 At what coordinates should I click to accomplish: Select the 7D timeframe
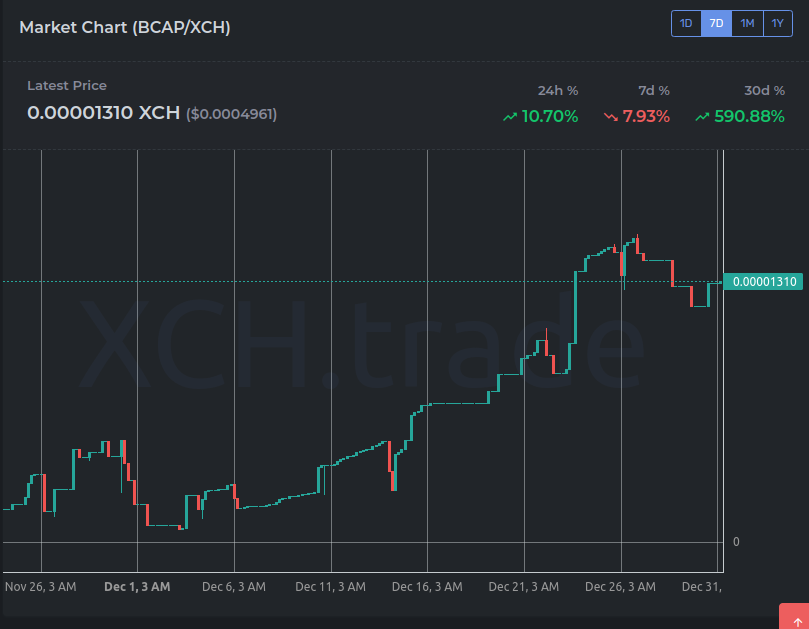tap(716, 23)
